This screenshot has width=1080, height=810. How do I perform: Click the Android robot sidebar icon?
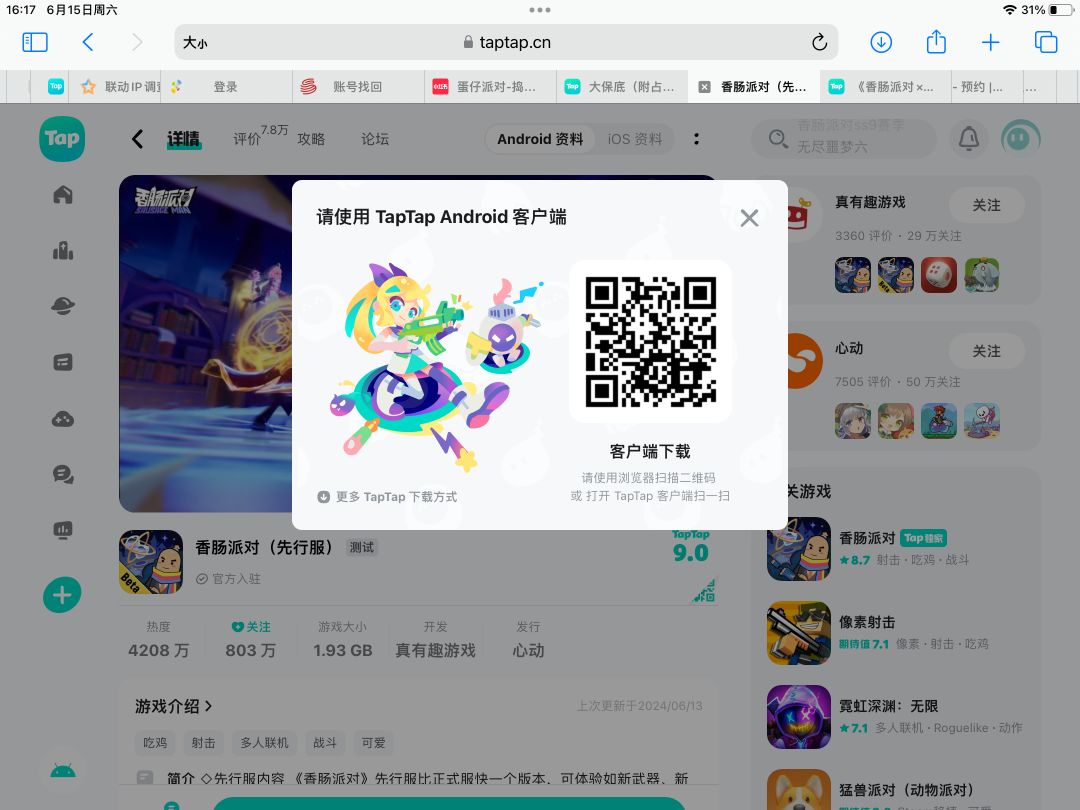point(63,771)
